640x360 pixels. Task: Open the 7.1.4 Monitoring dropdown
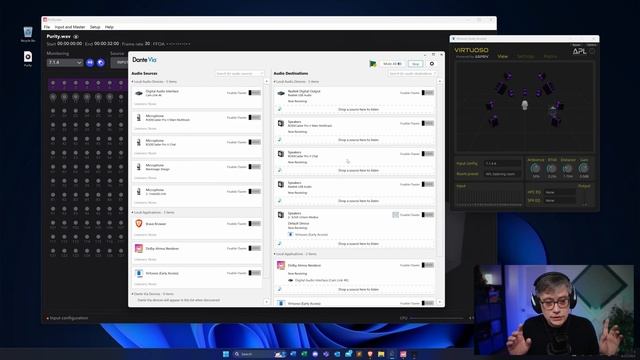(65, 62)
